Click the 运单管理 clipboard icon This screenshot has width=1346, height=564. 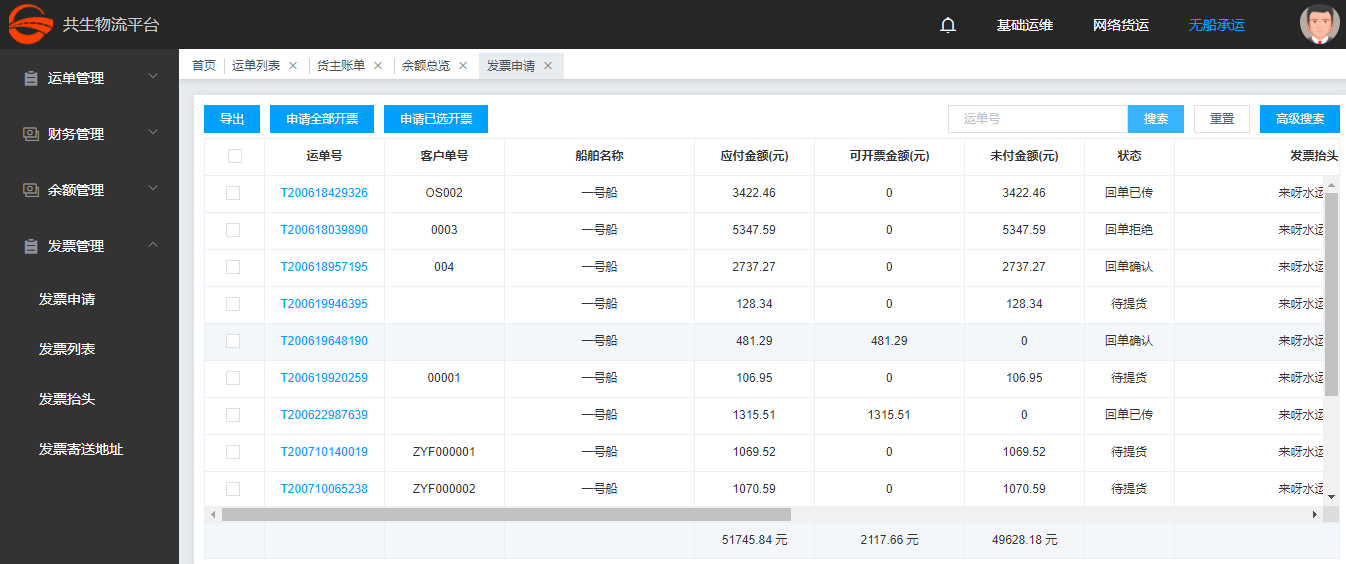point(31,78)
